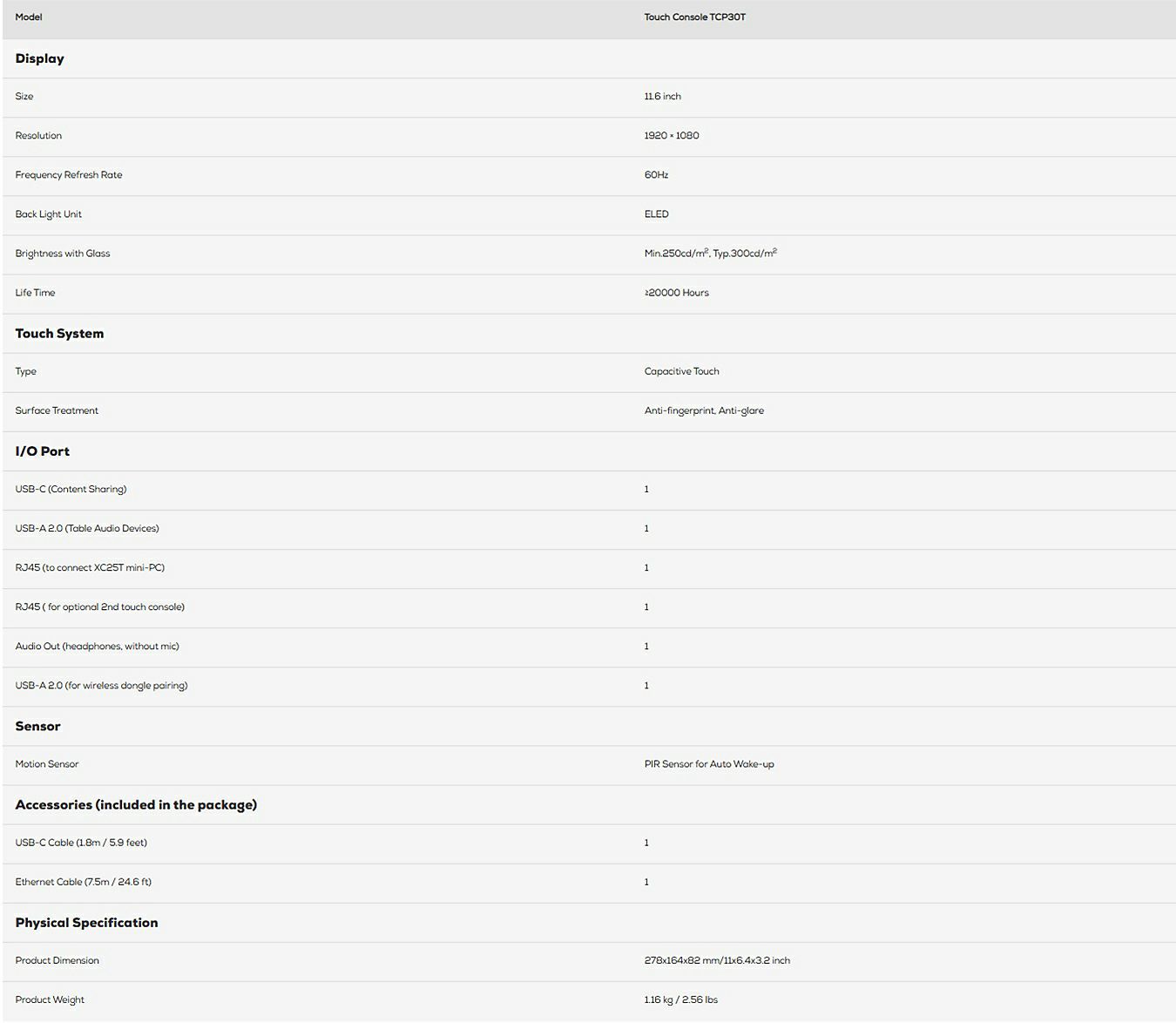Click the ELED back light value
This screenshot has width=1176, height=1023.
tap(656, 214)
